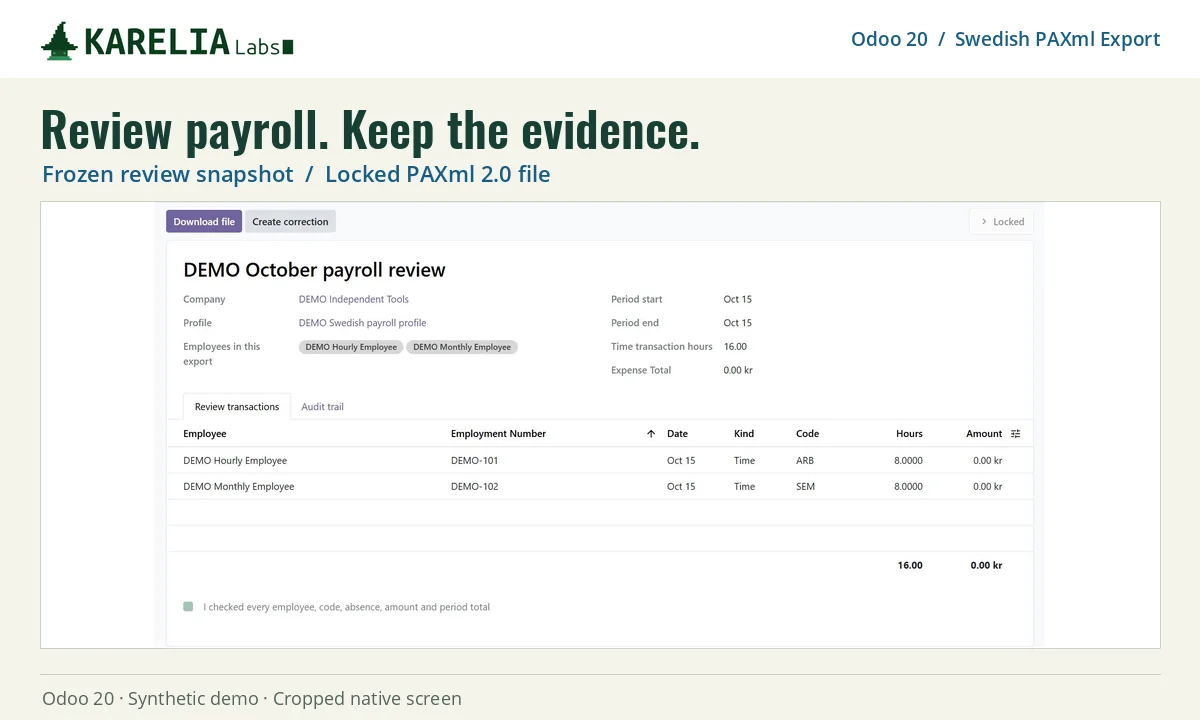Click the Create correction button
The height and width of the screenshot is (720, 1200).
click(x=290, y=222)
